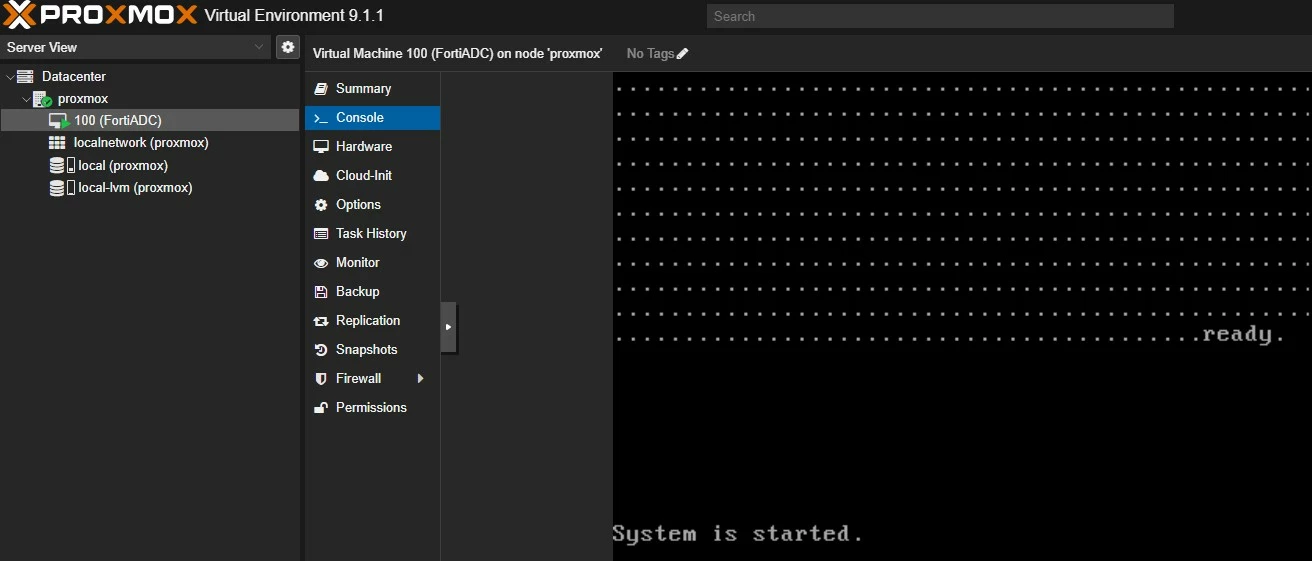Image resolution: width=1312 pixels, height=561 pixels.
Task: Click the Options gear icon
Action: 321,205
